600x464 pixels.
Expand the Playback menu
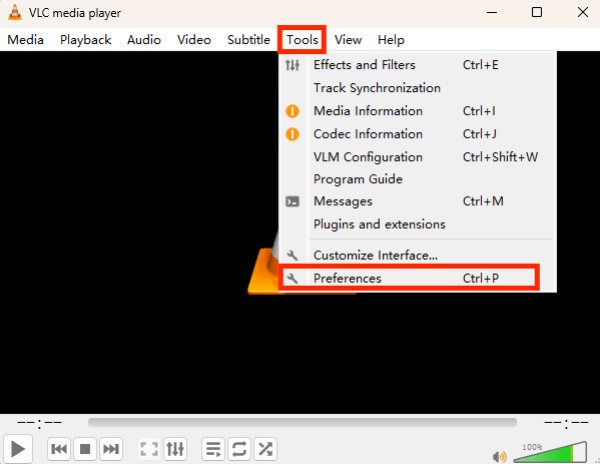coord(85,40)
